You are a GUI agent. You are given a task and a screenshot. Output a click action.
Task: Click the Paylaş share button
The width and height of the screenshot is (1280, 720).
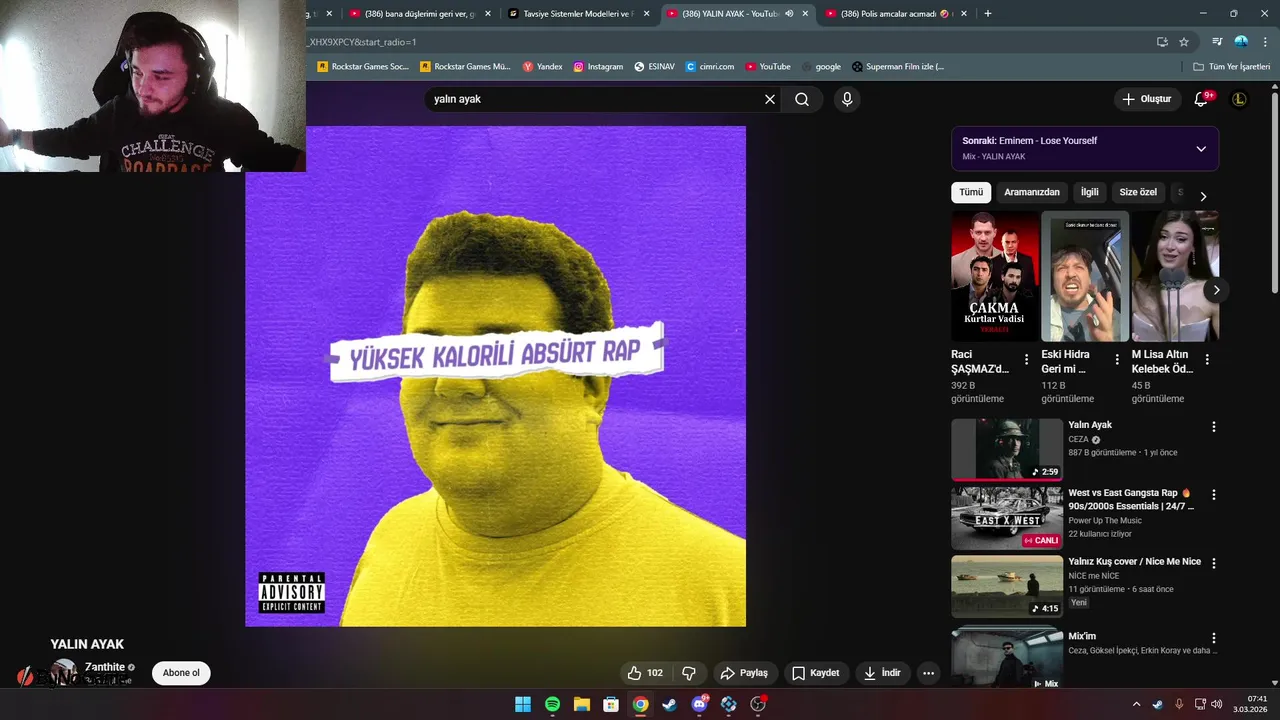click(x=744, y=673)
